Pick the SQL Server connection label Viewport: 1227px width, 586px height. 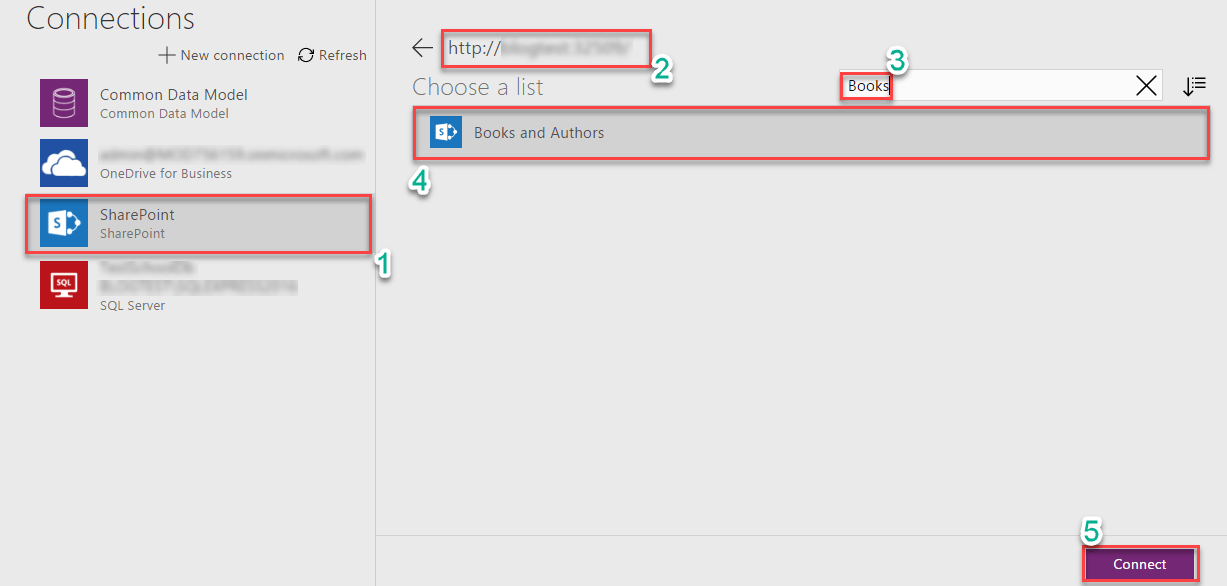click(x=133, y=305)
